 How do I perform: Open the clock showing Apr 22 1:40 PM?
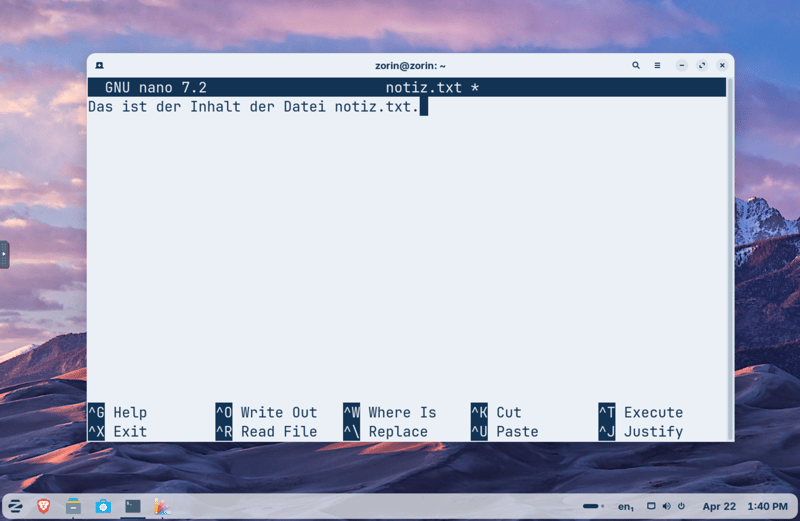click(744, 507)
